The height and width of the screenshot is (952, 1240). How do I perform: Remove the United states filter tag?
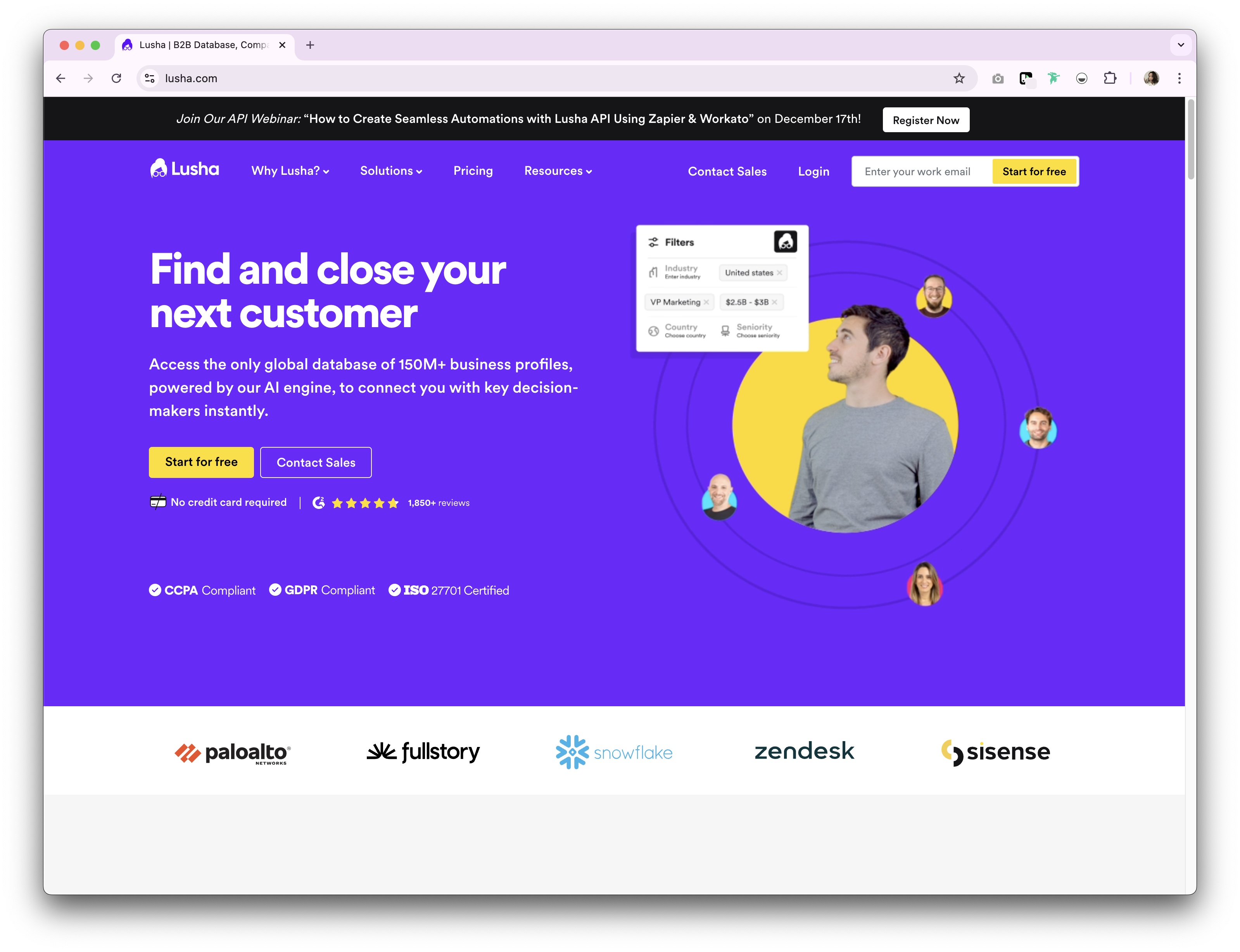click(779, 272)
